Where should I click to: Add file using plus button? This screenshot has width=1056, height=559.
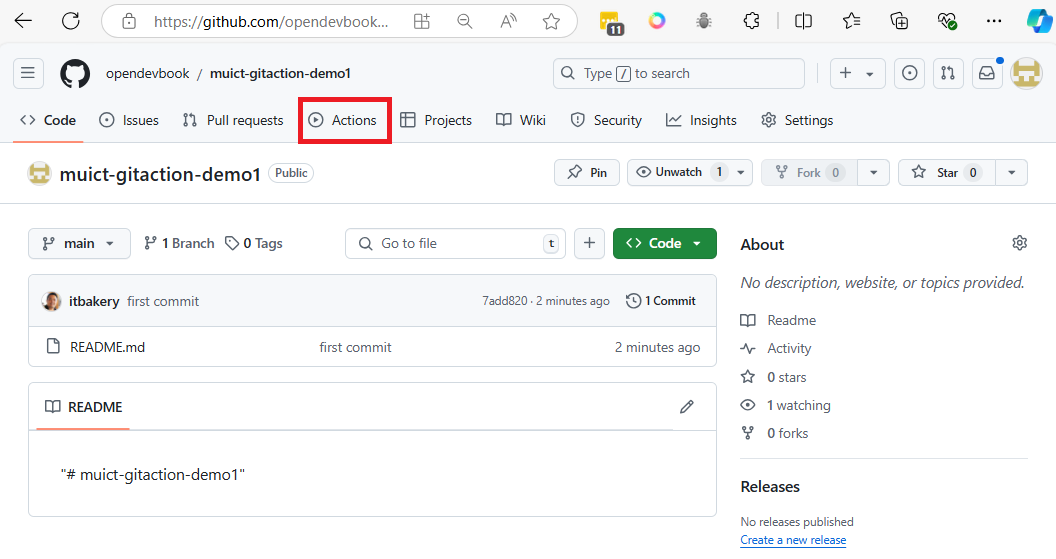click(x=589, y=243)
